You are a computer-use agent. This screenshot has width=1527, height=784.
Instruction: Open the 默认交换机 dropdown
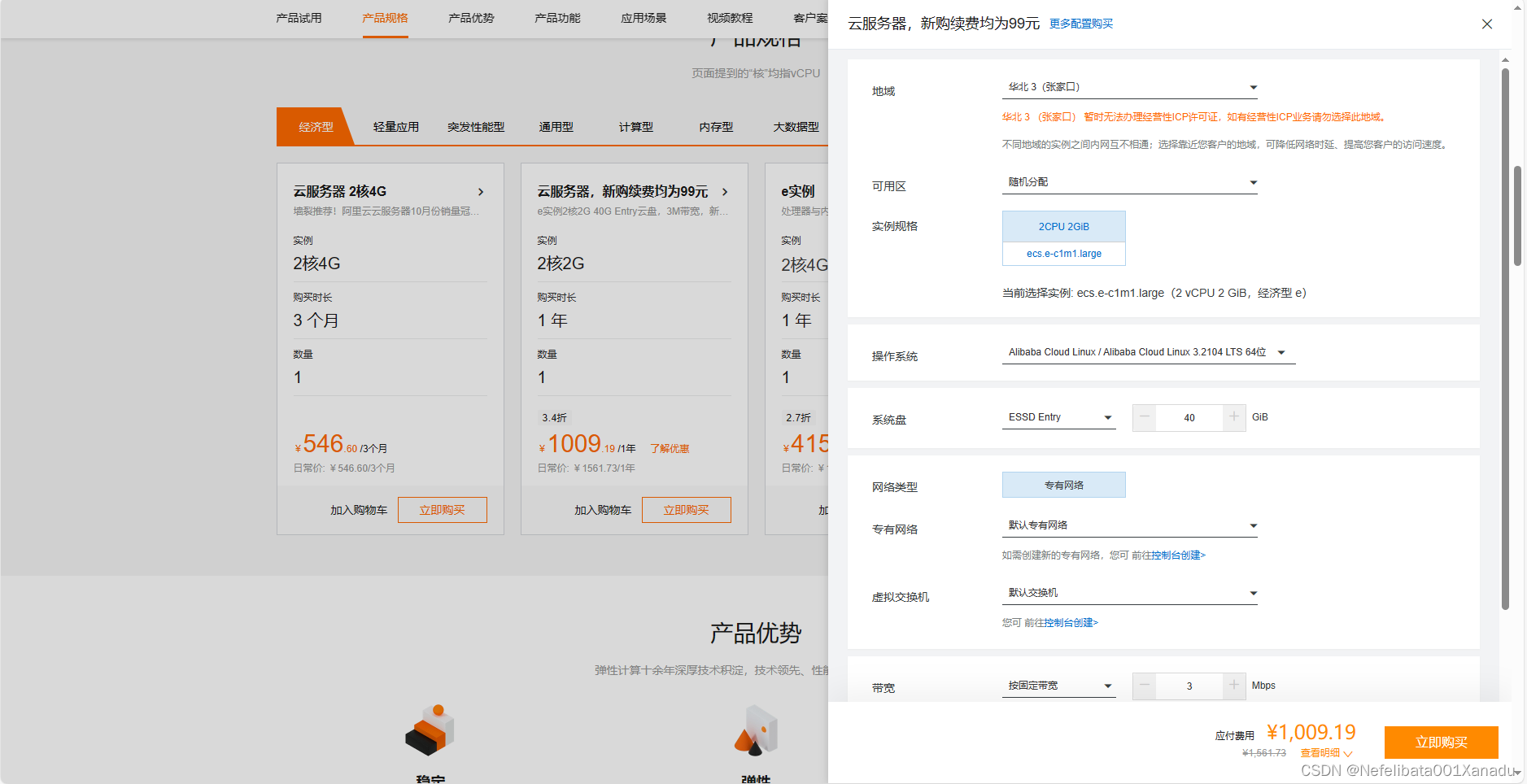pyautogui.click(x=1130, y=593)
